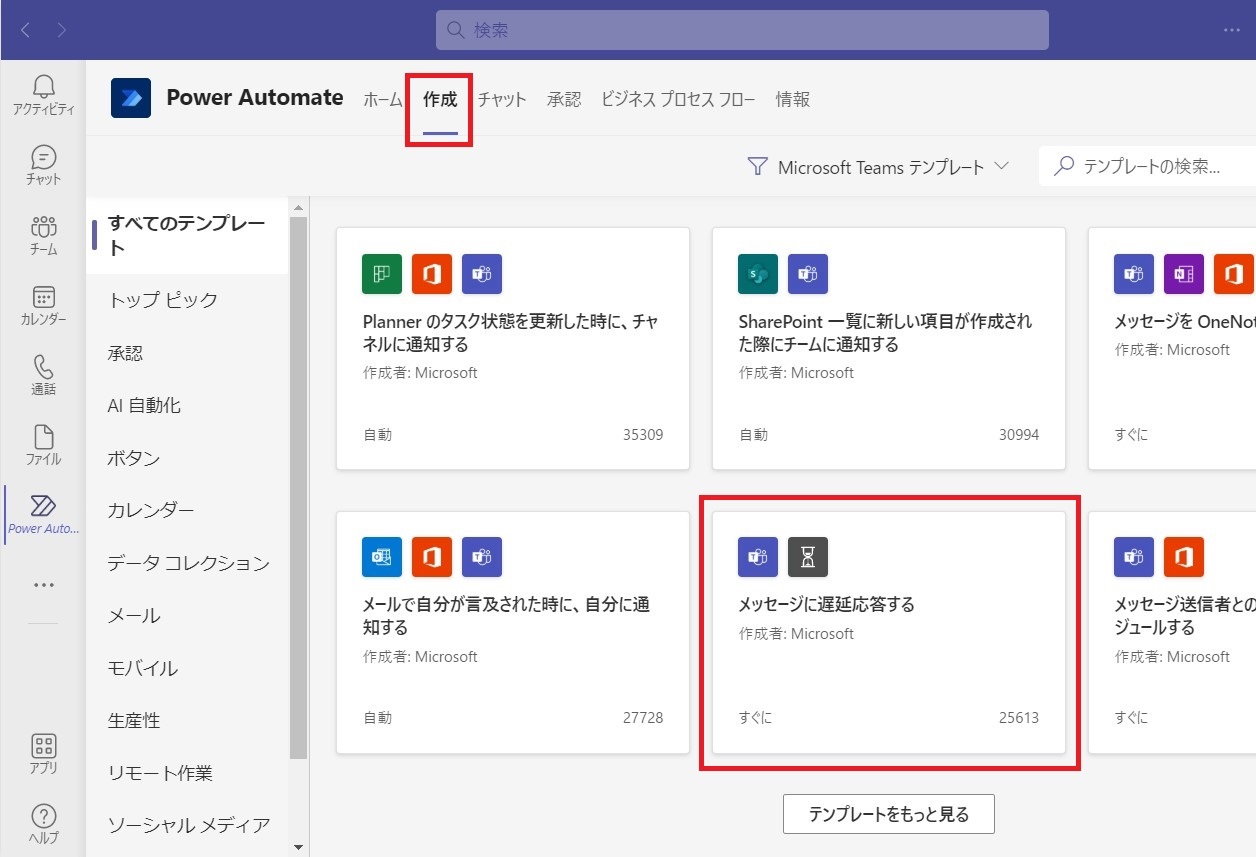Show more apps via rail ellipsis
This screenshot has height=857, width=1256.
(43, 585)
